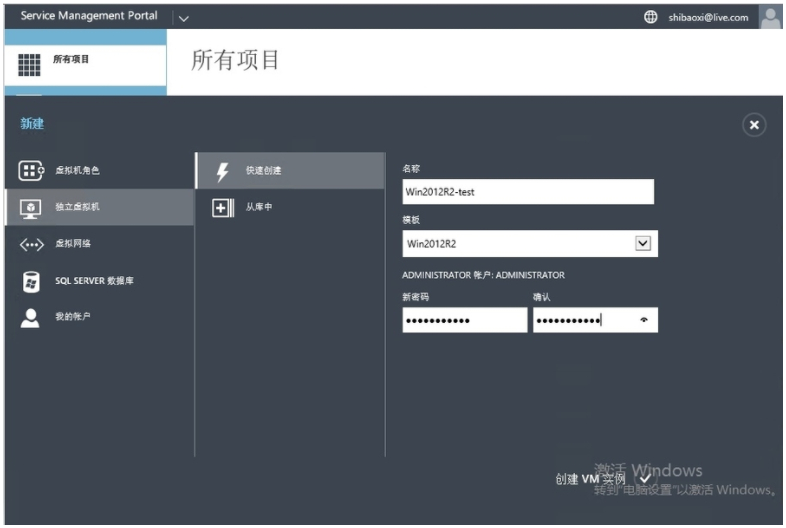The height and width of the screenshot is (528, 786).
Task: Click the 名称 field label
Action: [x=411, y=169]
